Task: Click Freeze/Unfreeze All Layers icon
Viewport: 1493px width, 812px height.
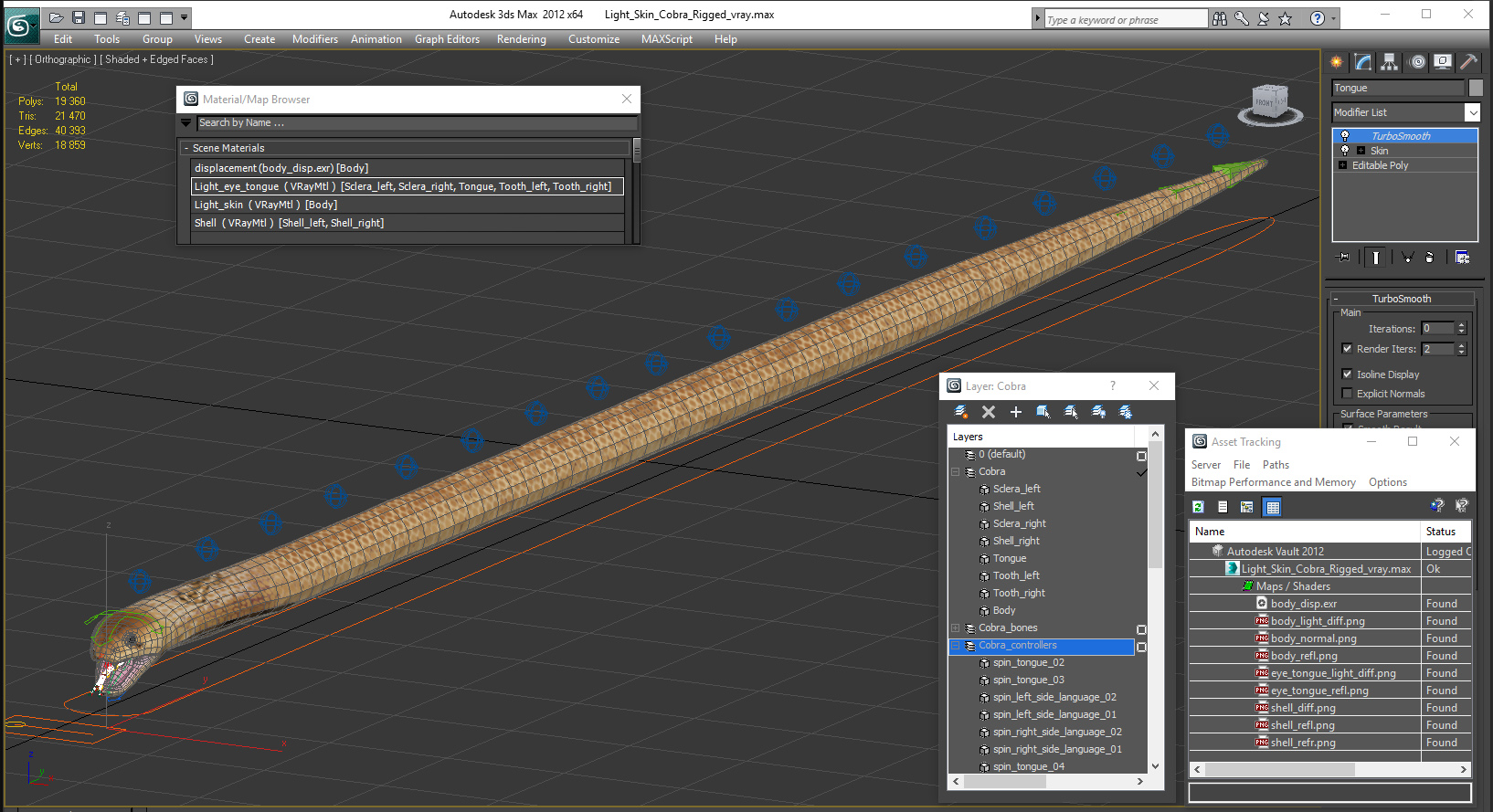Action: tap(1126, 412)
